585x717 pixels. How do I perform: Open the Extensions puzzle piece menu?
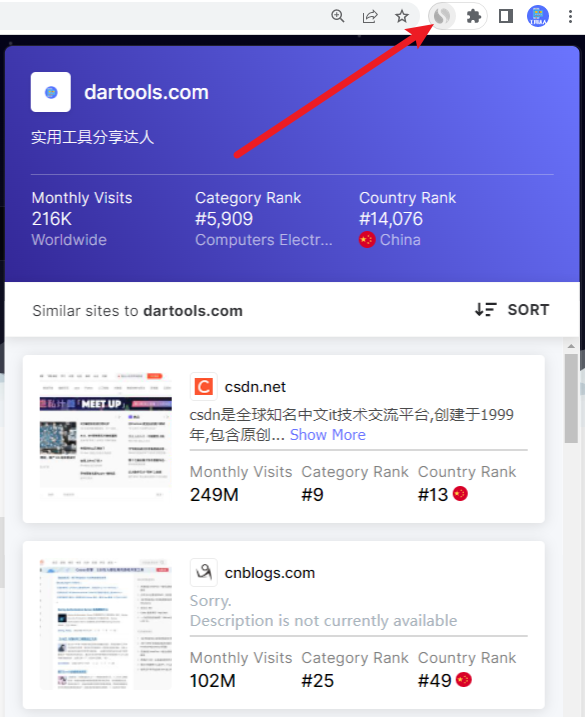pos(473,16)
